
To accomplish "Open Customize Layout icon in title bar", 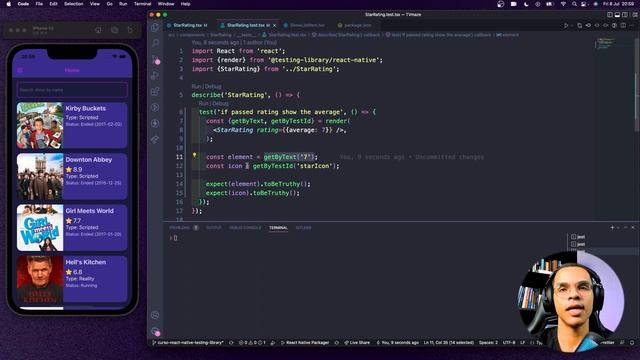I will [x=635, y=15].
